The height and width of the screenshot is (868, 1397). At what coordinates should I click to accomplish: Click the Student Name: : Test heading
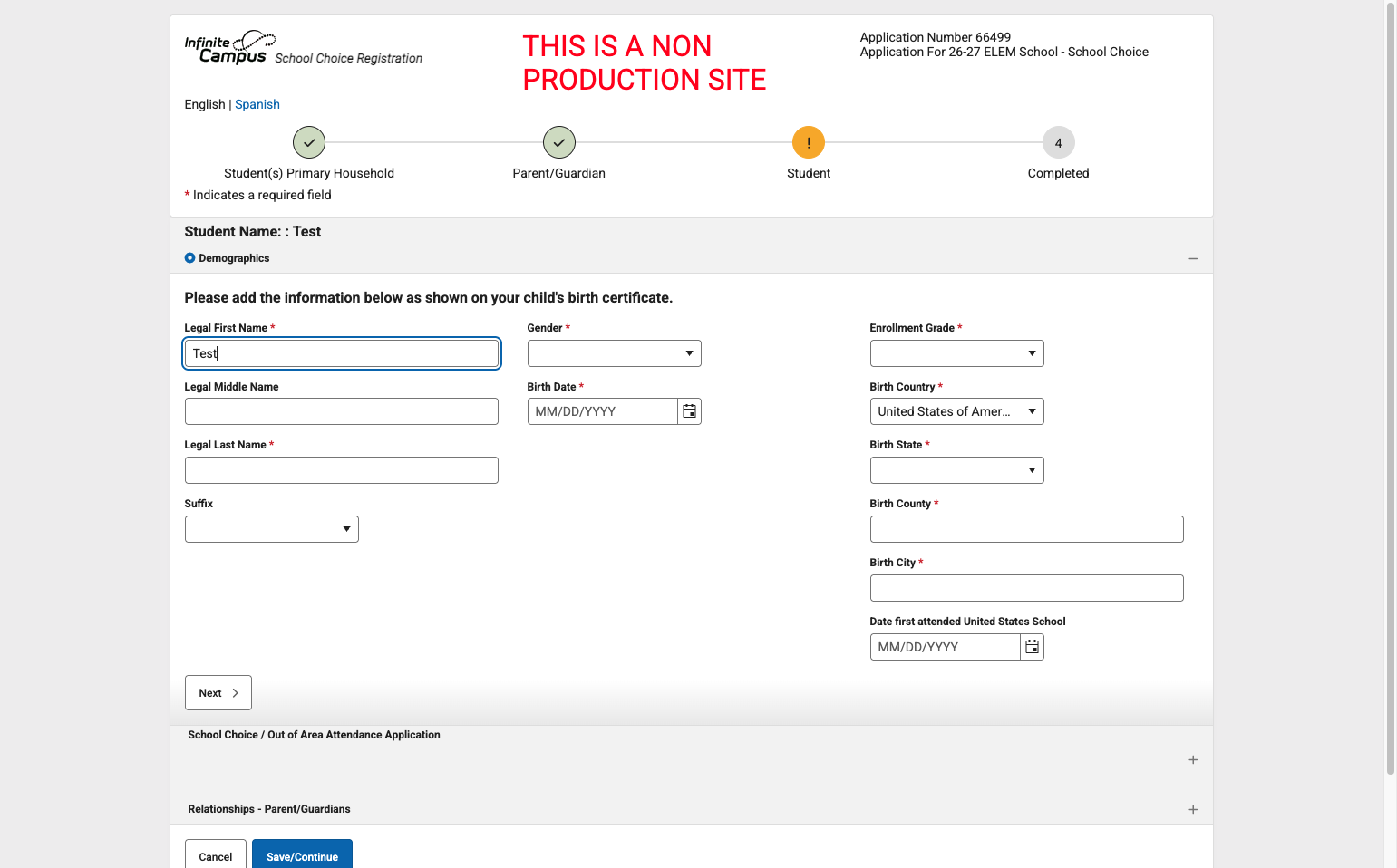pyautogui.click(x=253, y=232)
